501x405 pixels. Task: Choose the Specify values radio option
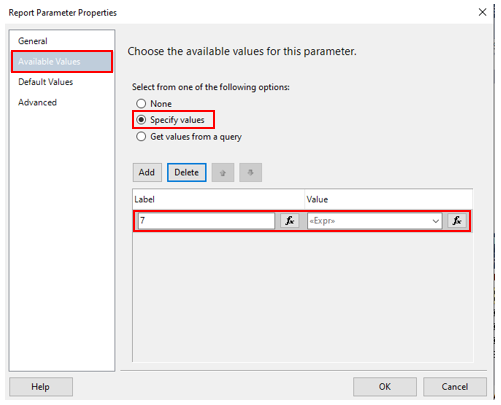tap(141, 120)
